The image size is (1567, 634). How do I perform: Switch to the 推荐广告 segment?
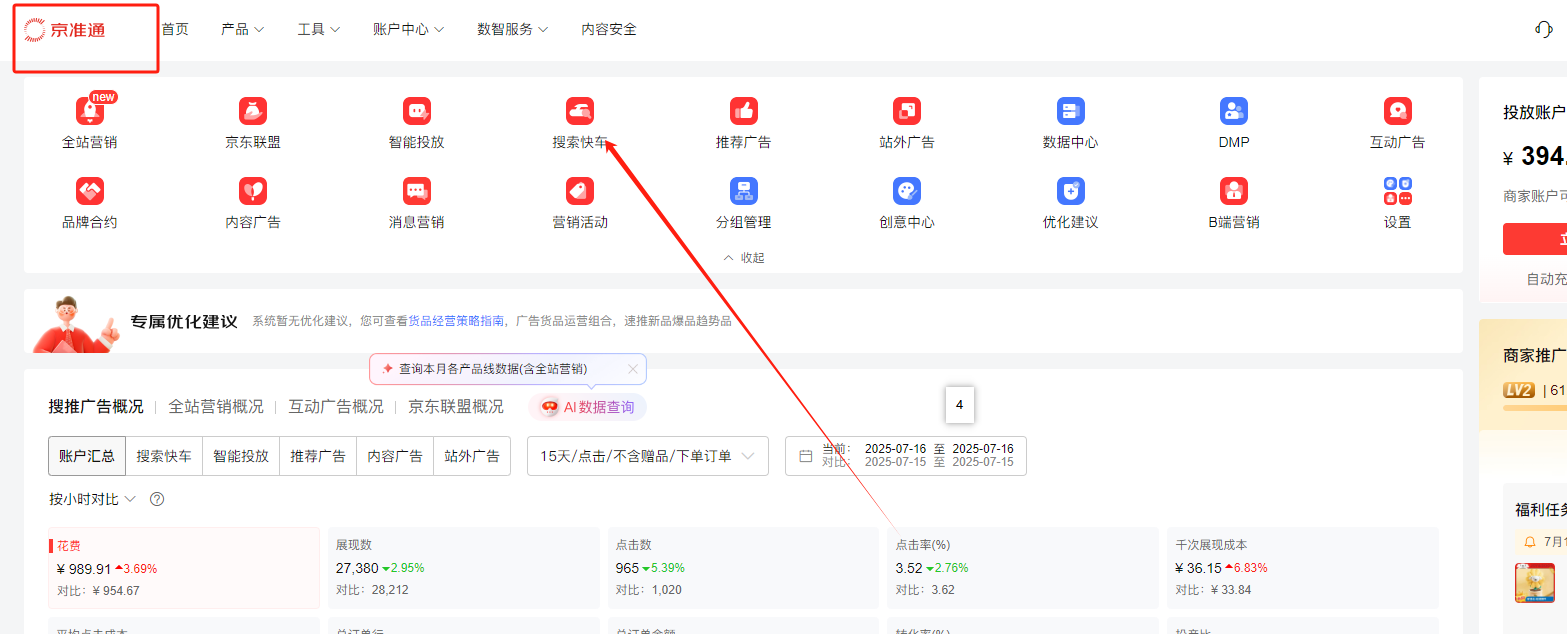tap(318, 456)
